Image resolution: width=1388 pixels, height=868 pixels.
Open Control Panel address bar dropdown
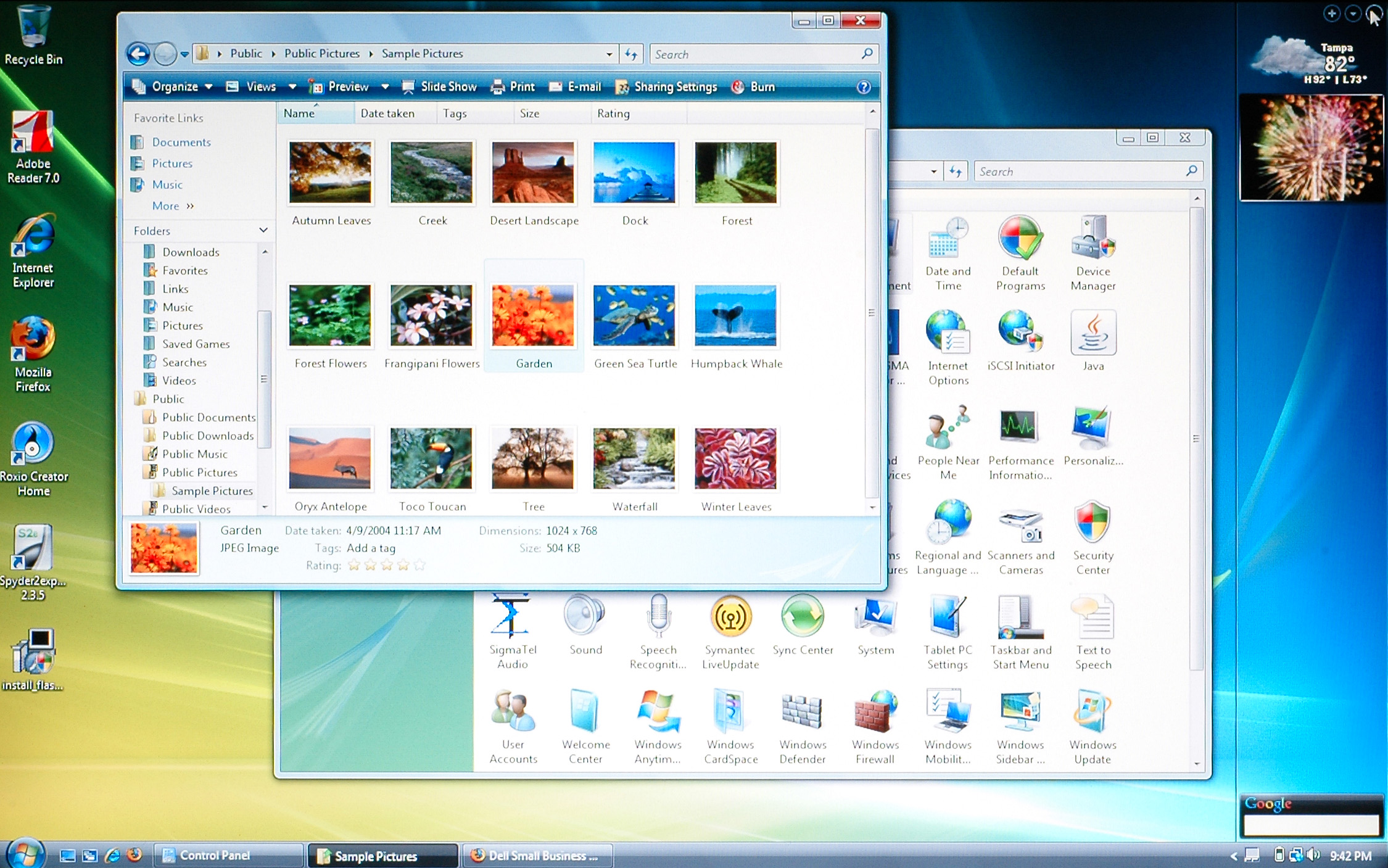tap(933, 172)
